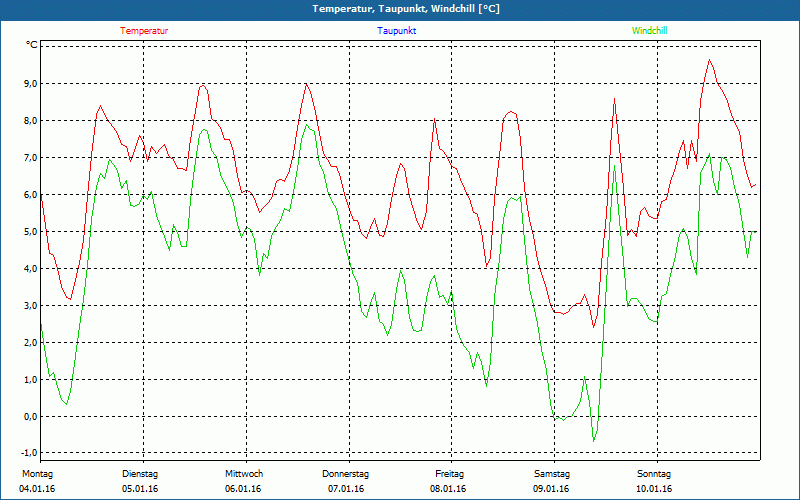Click the green Windchill legend label
This screenshot has height=500, width=800.
(x=649, y=31)
